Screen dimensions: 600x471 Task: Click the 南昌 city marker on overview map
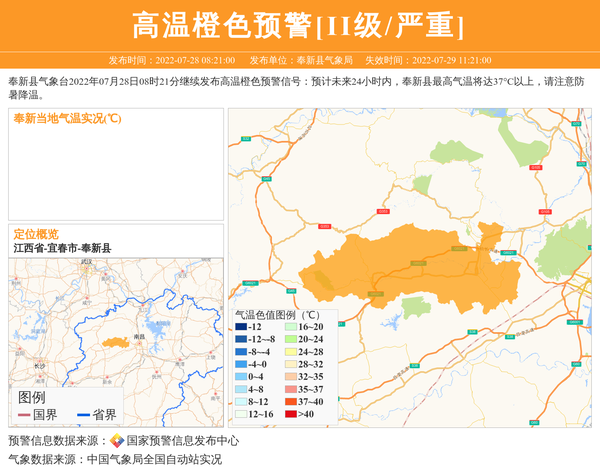pyautogui.click(x=139, y=342)
